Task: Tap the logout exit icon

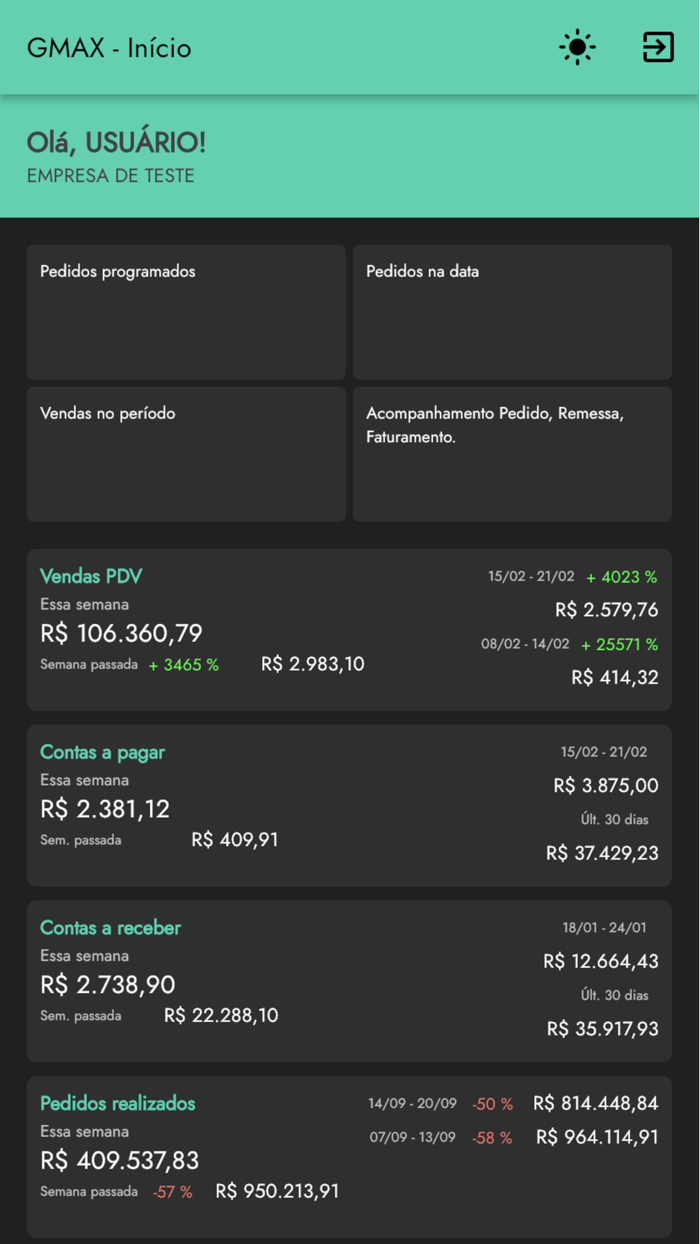Action: tap(657, 47)
